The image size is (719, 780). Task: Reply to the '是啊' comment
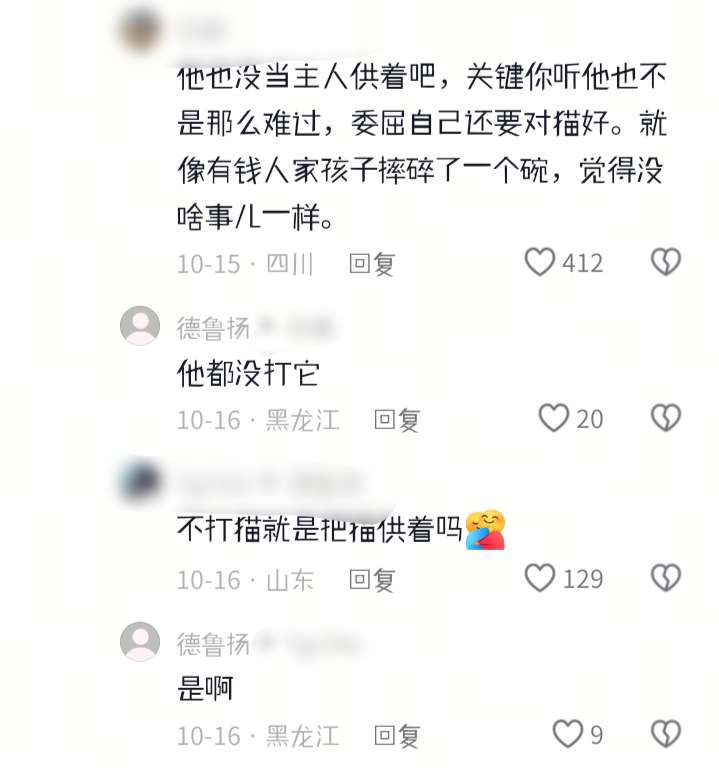[x=397, y=736]
